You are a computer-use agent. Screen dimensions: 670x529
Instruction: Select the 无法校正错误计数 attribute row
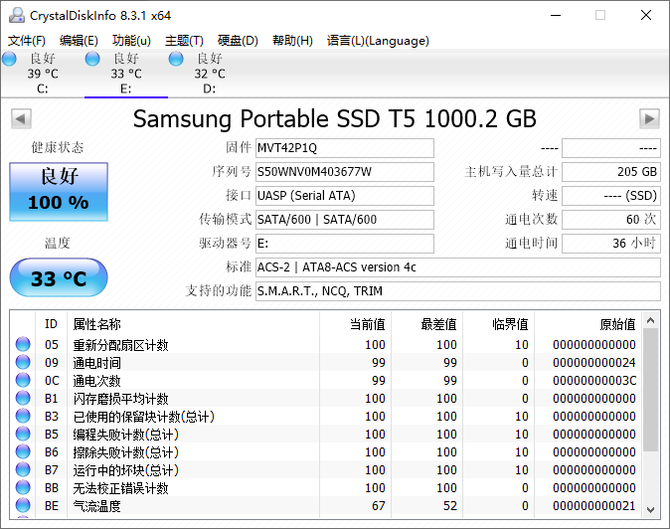326,488
